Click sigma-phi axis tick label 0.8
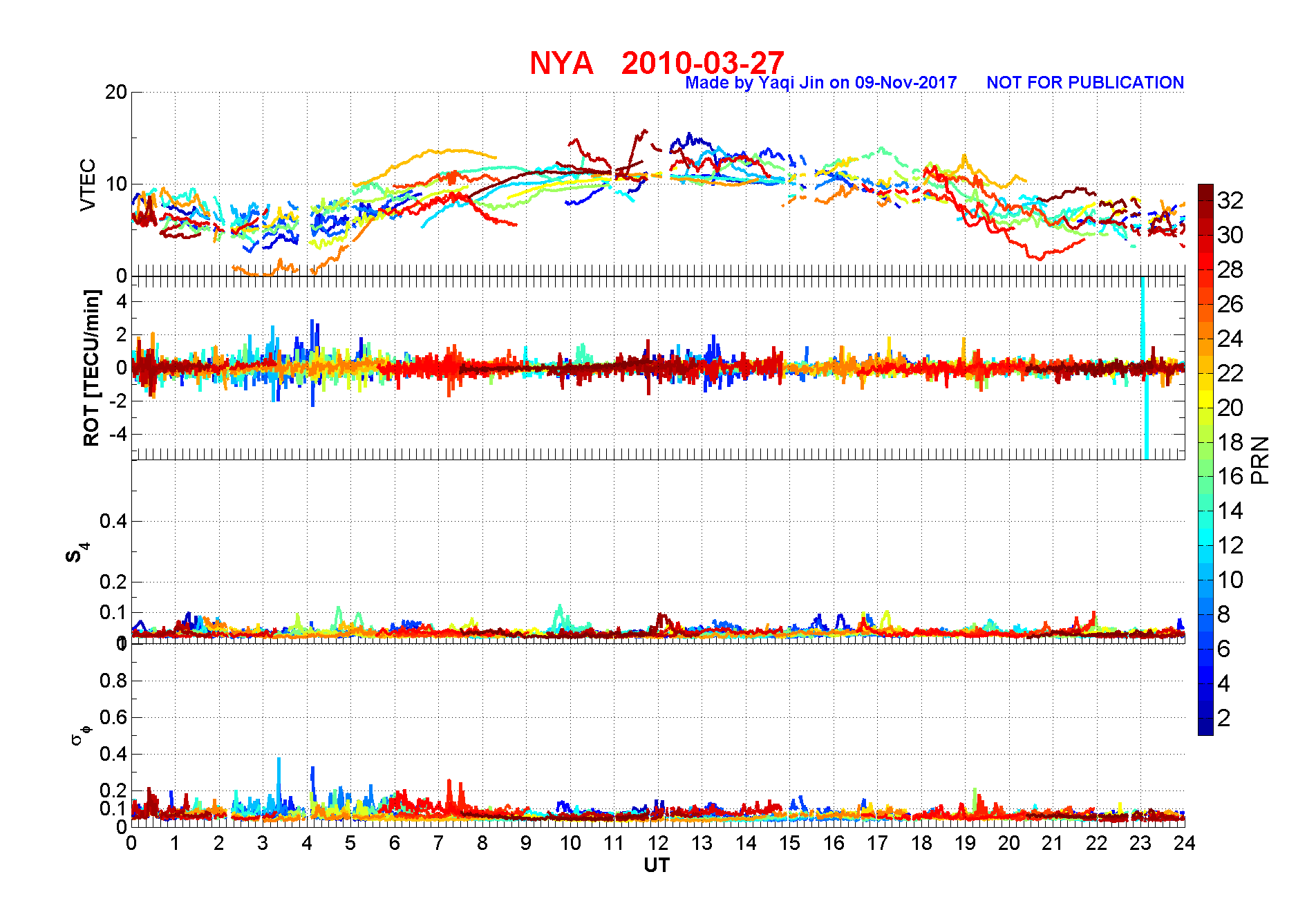The width and height of the screenshot is (1316, 919). pos(113,681)
